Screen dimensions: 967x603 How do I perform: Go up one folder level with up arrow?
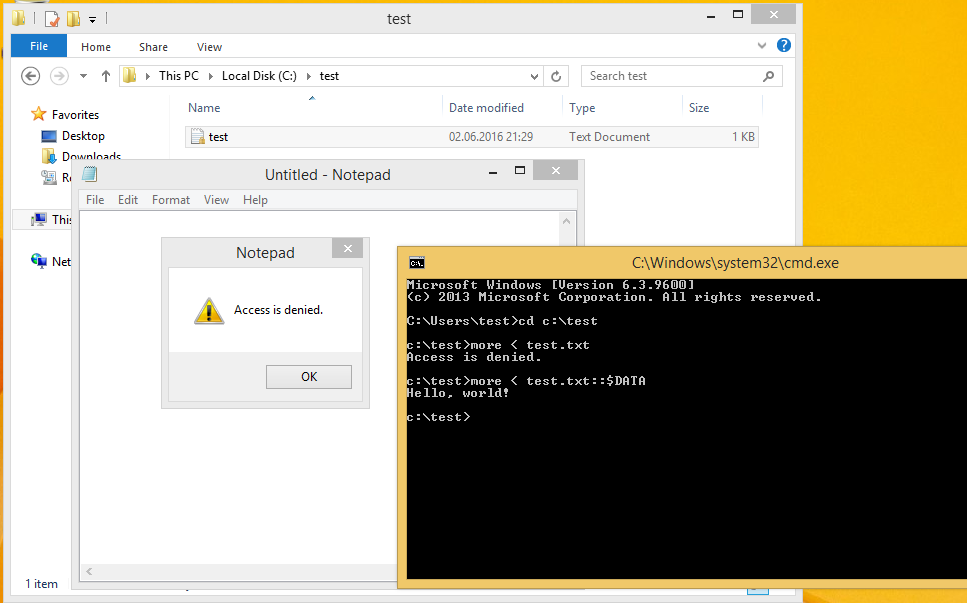tap(105, 76)
